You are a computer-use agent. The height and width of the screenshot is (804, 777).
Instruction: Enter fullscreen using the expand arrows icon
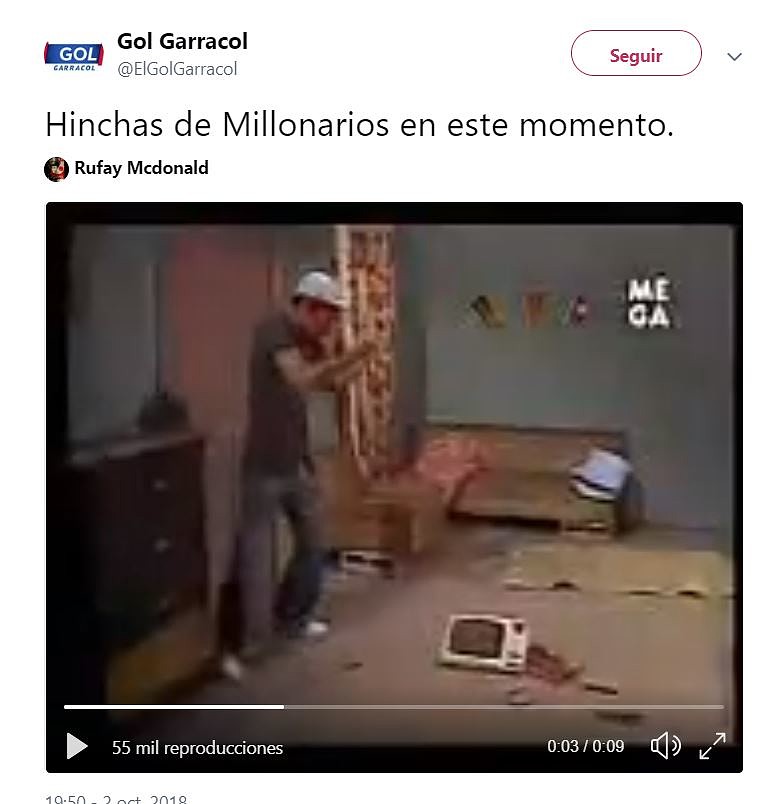click(x=712, y=746)
